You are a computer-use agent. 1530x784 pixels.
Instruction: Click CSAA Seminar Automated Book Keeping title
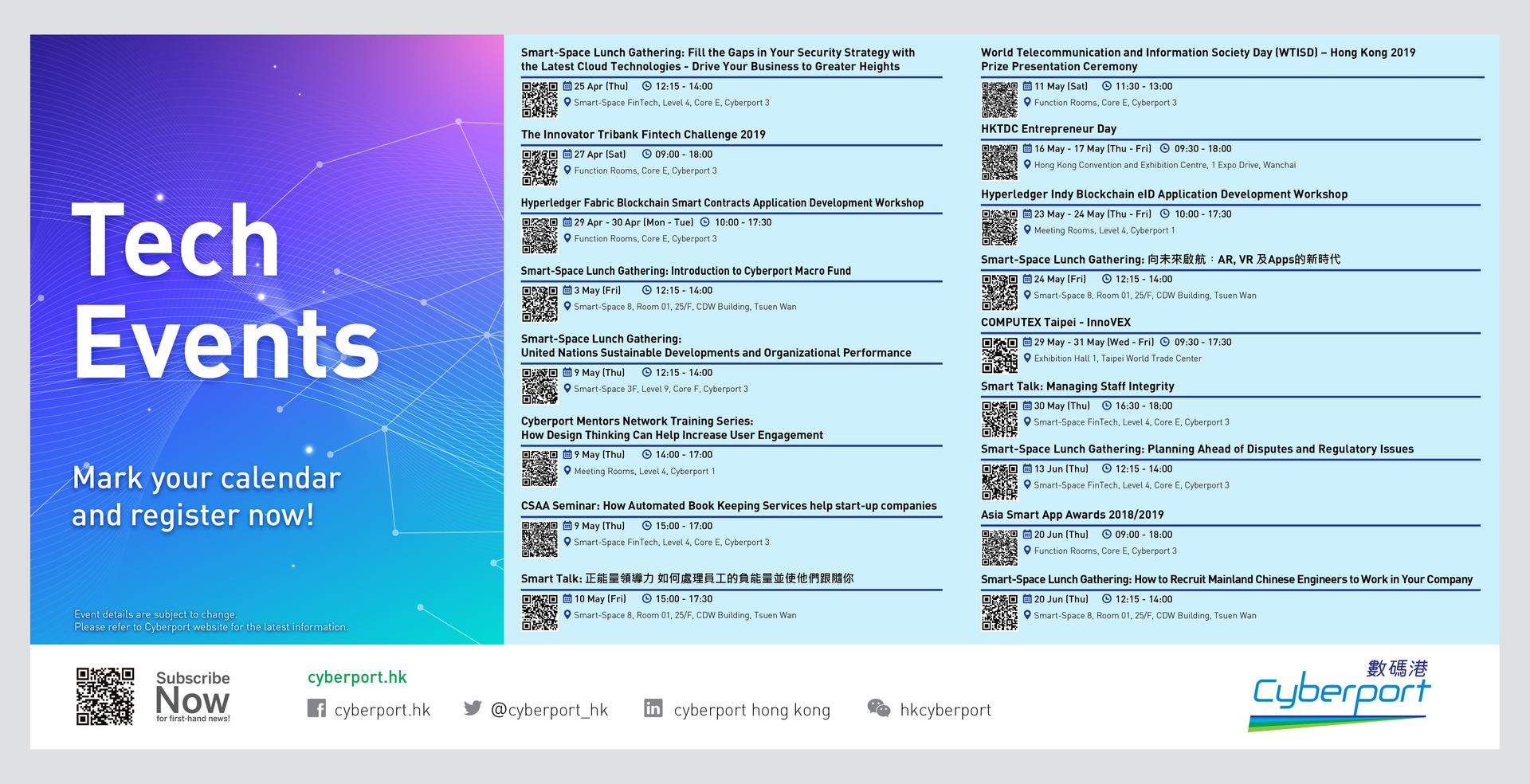pyautogui.click(x=729, y=506)
